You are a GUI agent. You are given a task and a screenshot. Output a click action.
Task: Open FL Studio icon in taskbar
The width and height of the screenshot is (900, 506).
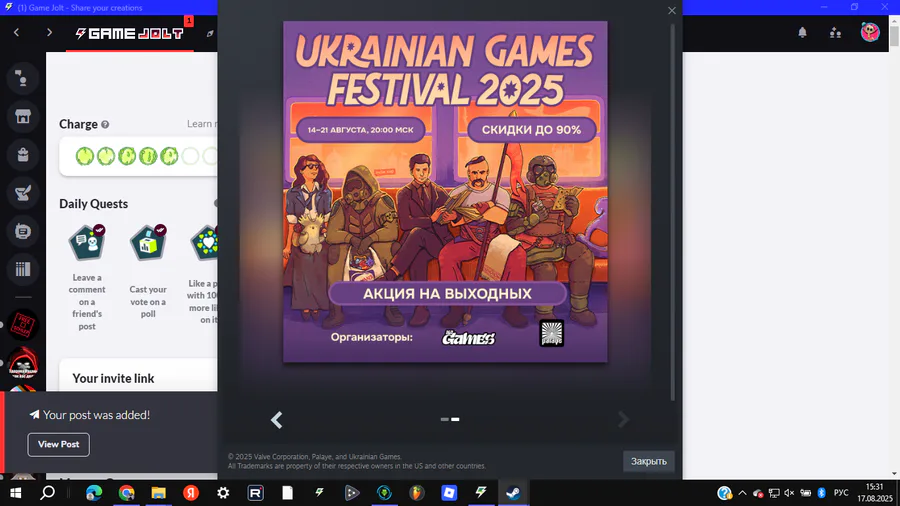pos(417,493)
